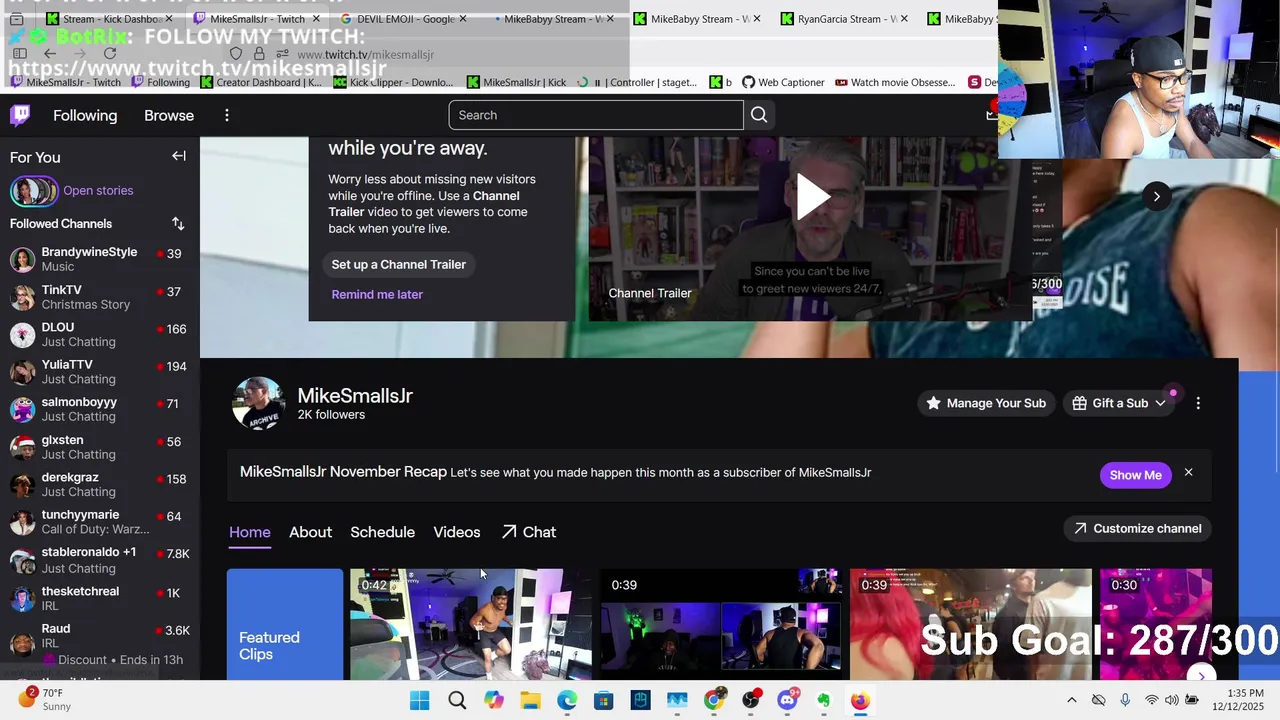Click Customize channel button
This screenshot has width=1280, height=720.
(1138, 528)
